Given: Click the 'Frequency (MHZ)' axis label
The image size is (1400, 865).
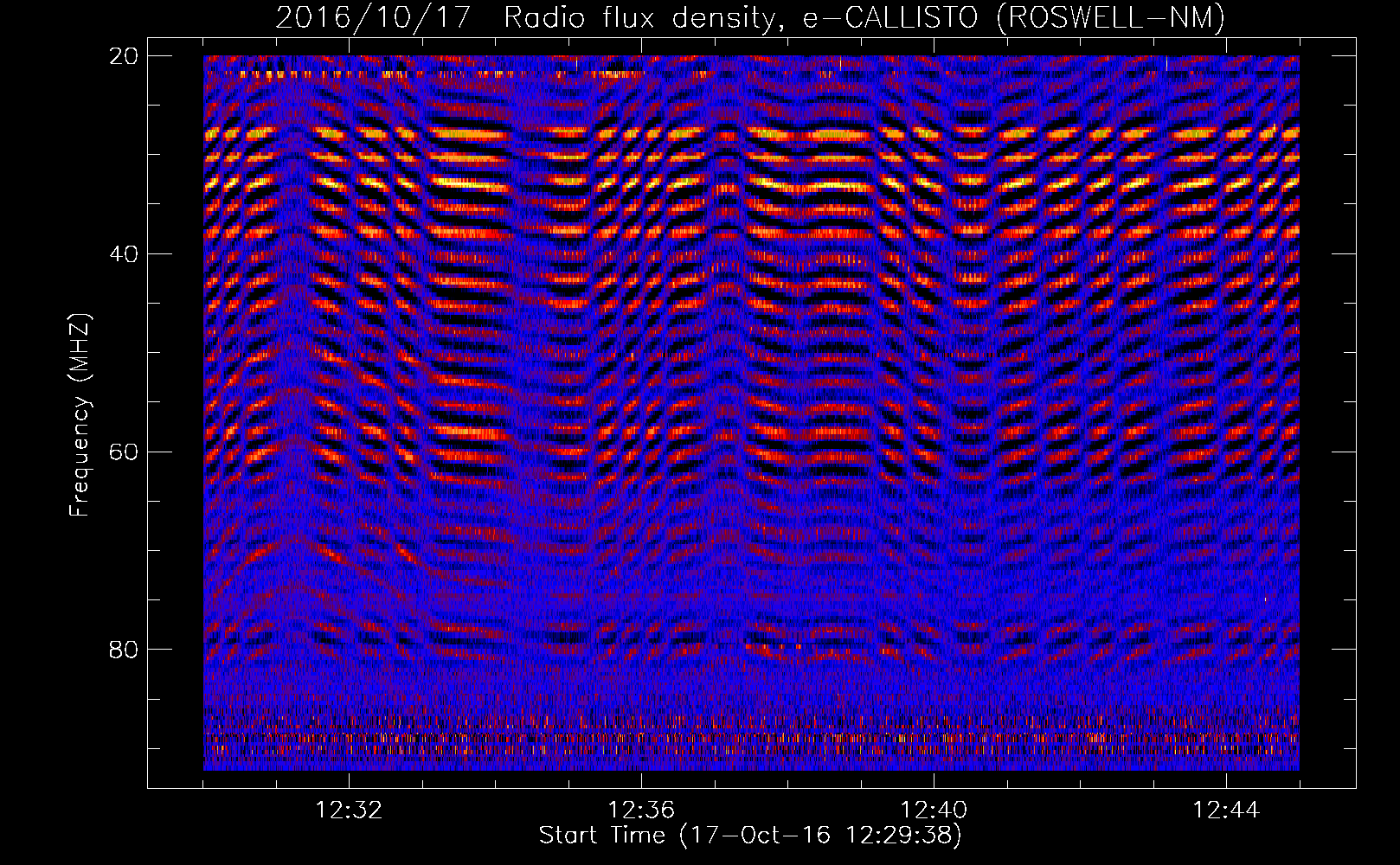Looking at the screenshot, I should coord(80,415).
